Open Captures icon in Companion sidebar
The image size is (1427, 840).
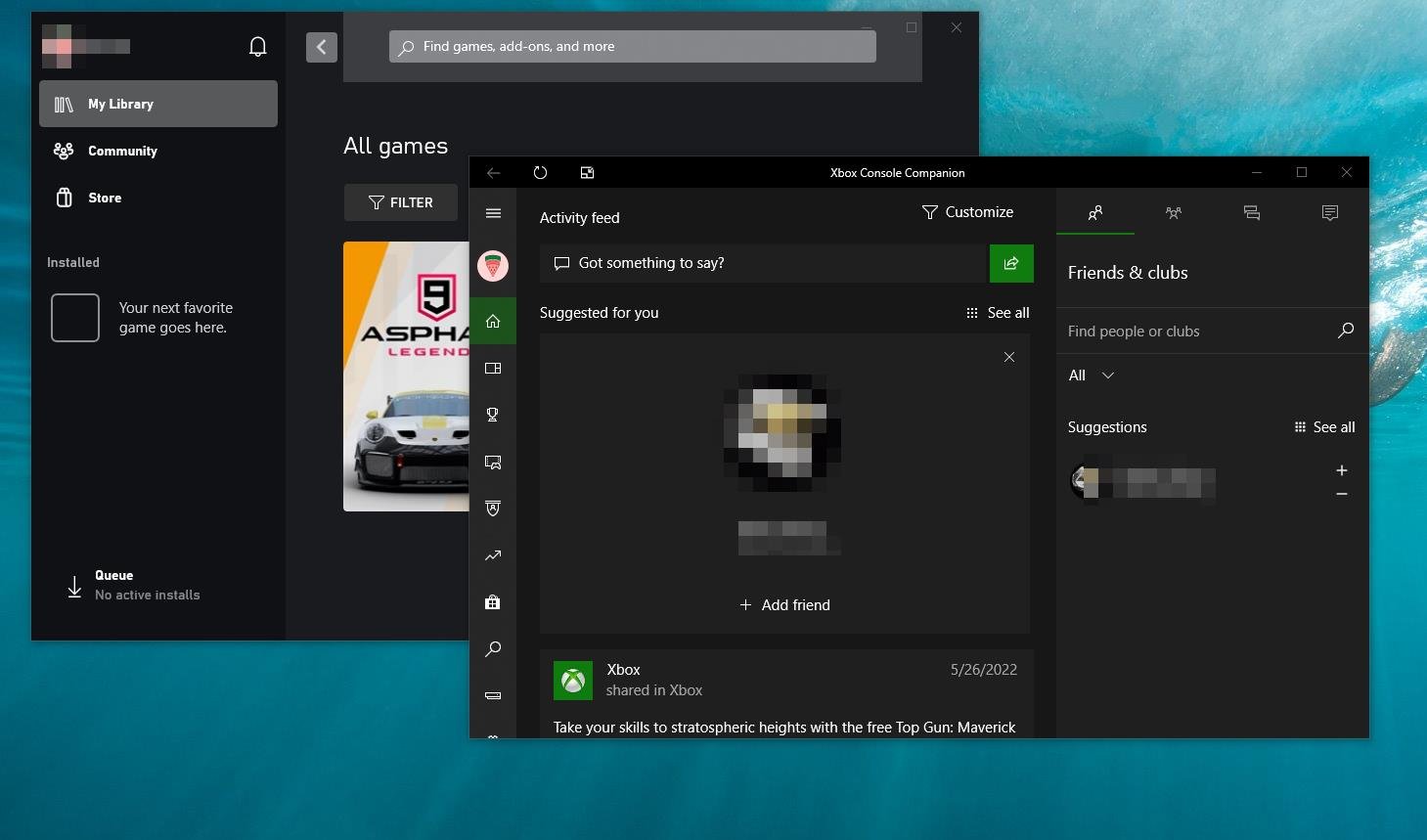(493, 462)
